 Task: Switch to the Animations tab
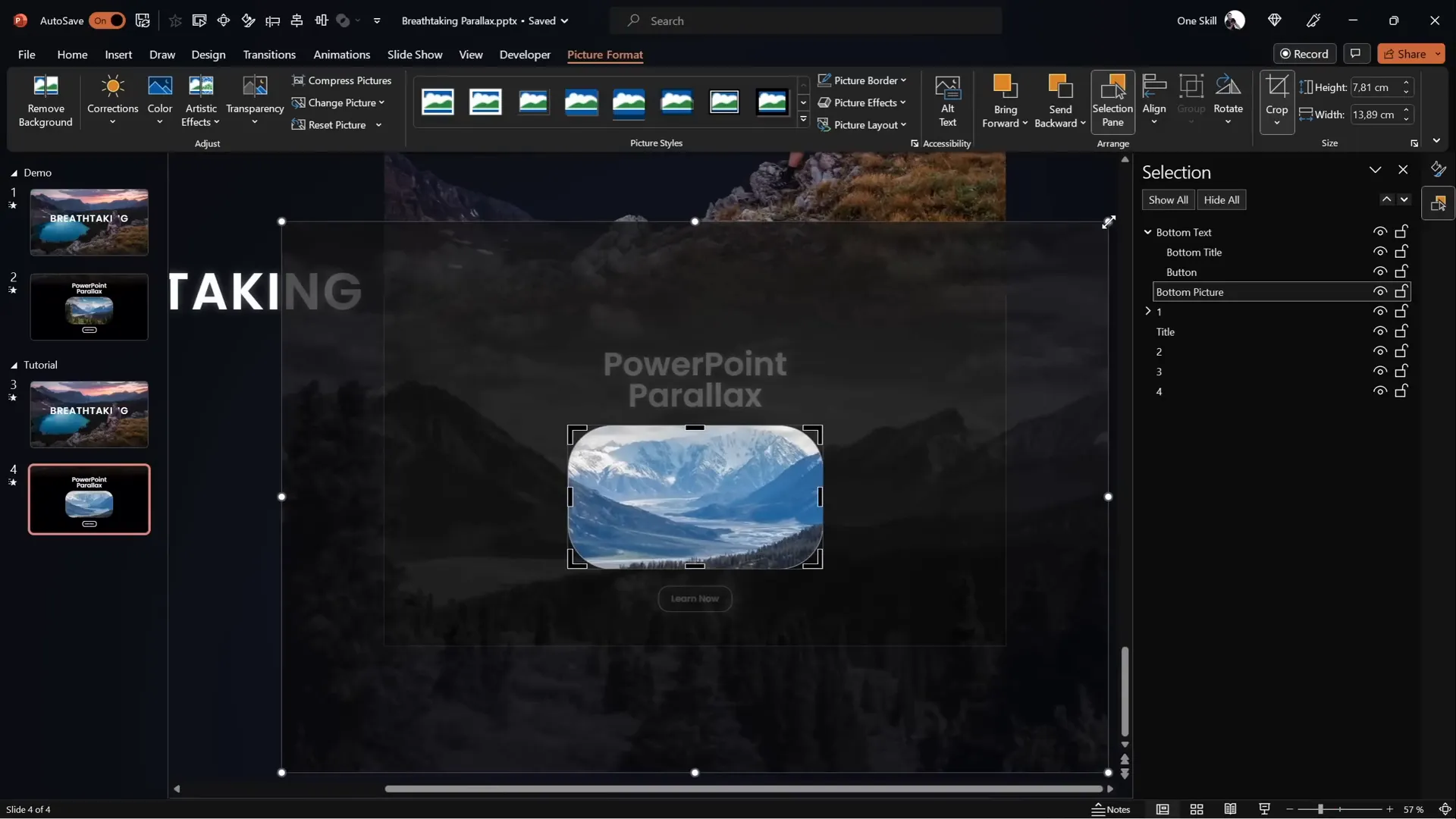pos(342,54)
